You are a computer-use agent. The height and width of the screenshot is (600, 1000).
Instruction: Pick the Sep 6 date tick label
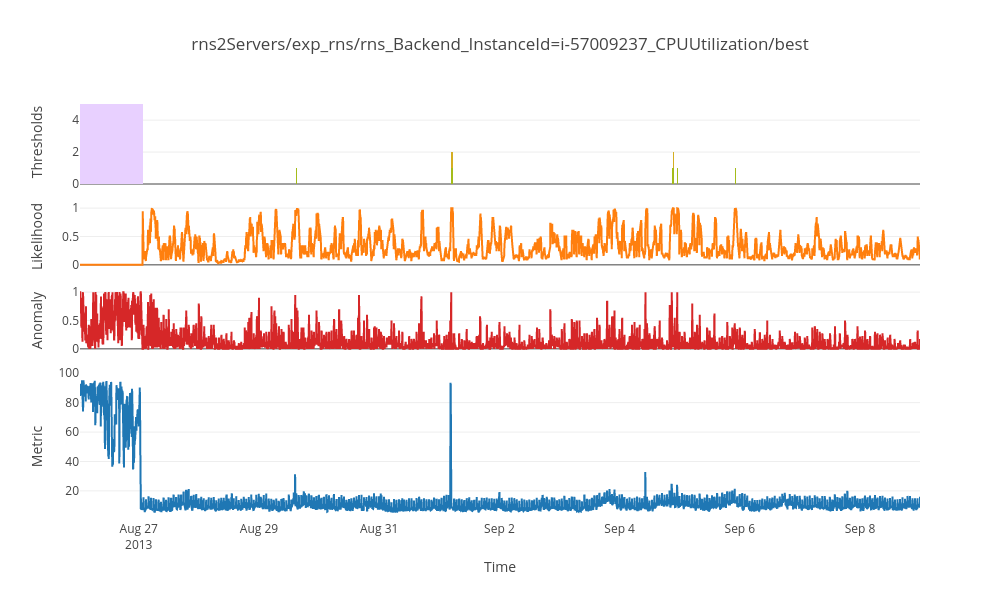pyautogui.click(x=739, y=529)
